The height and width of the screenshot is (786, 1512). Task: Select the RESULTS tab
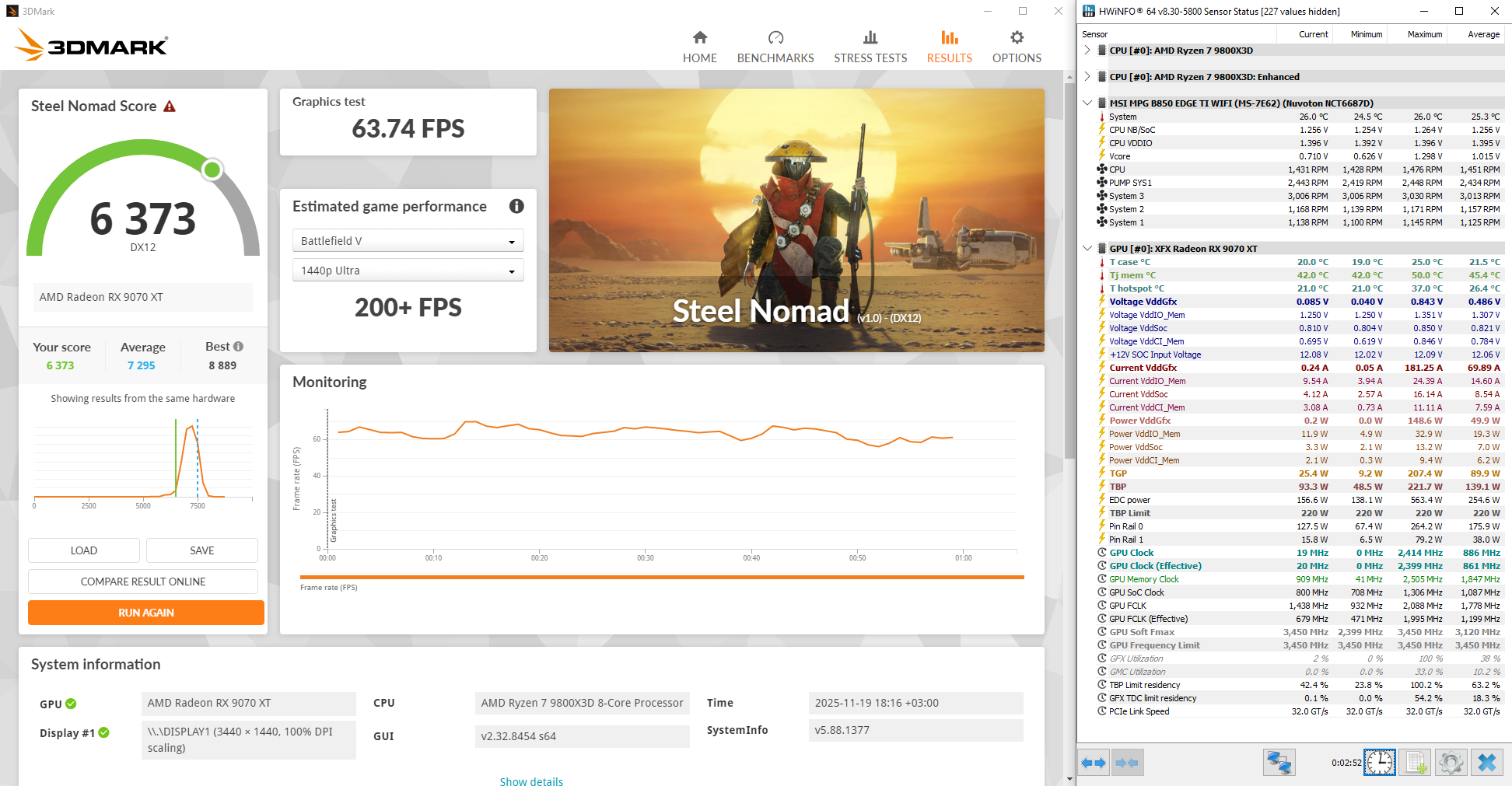click(950, 47)
